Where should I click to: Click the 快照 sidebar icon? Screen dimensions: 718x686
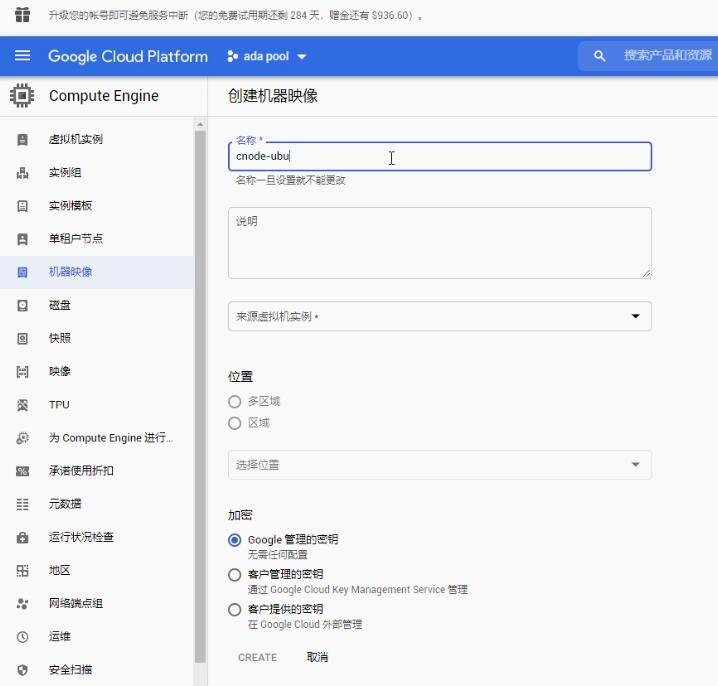[22, 338]
